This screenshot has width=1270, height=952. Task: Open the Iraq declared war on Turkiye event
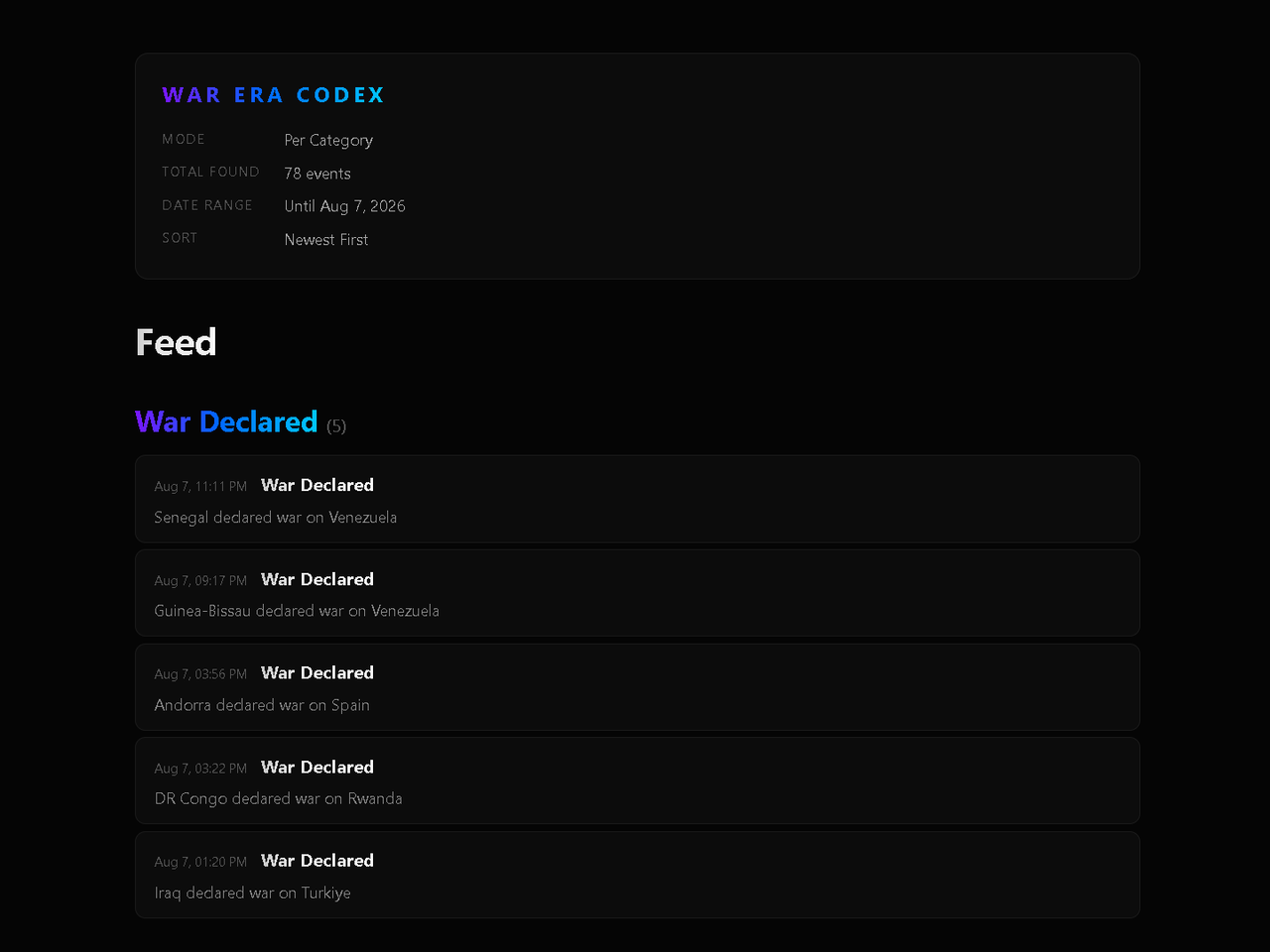[x=637, y=875]
